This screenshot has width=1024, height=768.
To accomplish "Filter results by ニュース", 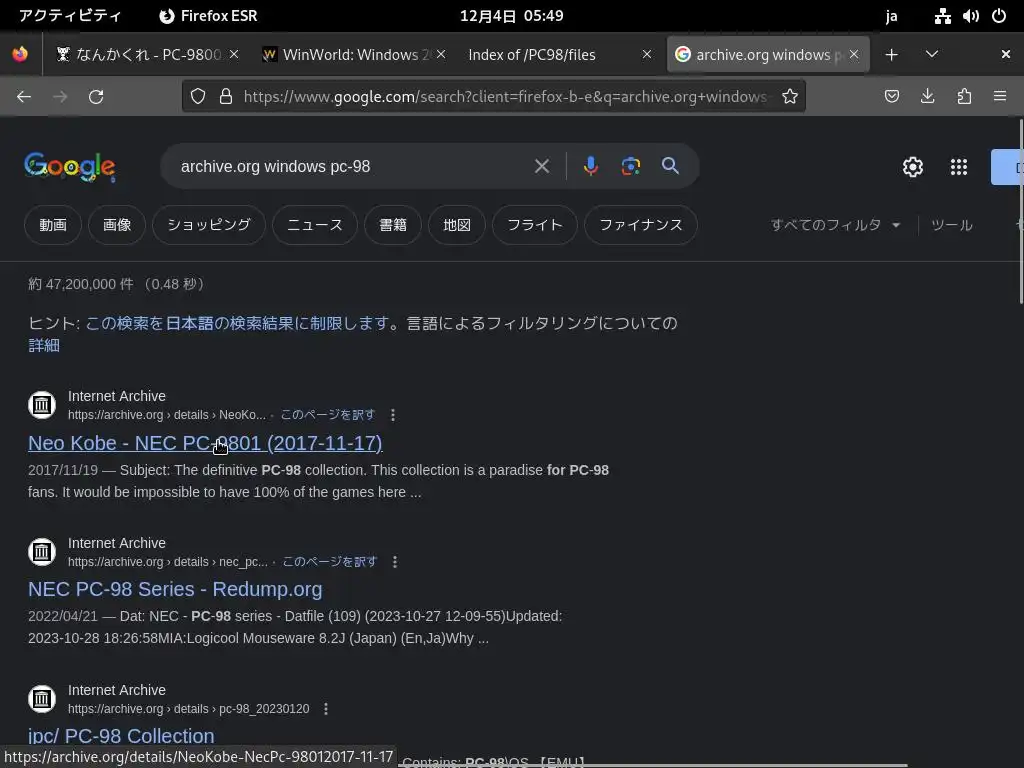I will pyautogui.click(x=315, y=225).
